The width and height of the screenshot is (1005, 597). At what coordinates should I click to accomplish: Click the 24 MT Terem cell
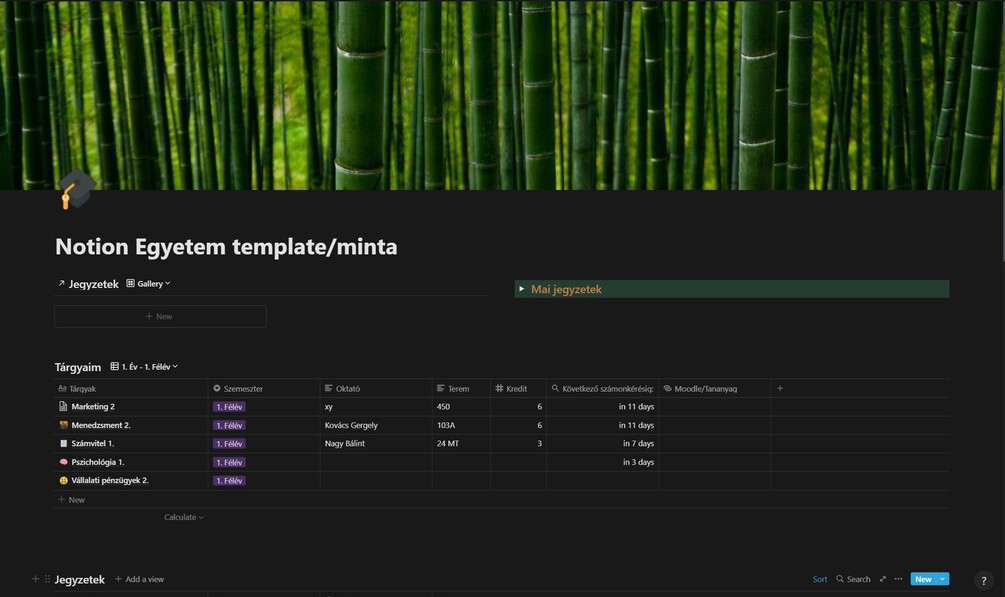point(461,443)
